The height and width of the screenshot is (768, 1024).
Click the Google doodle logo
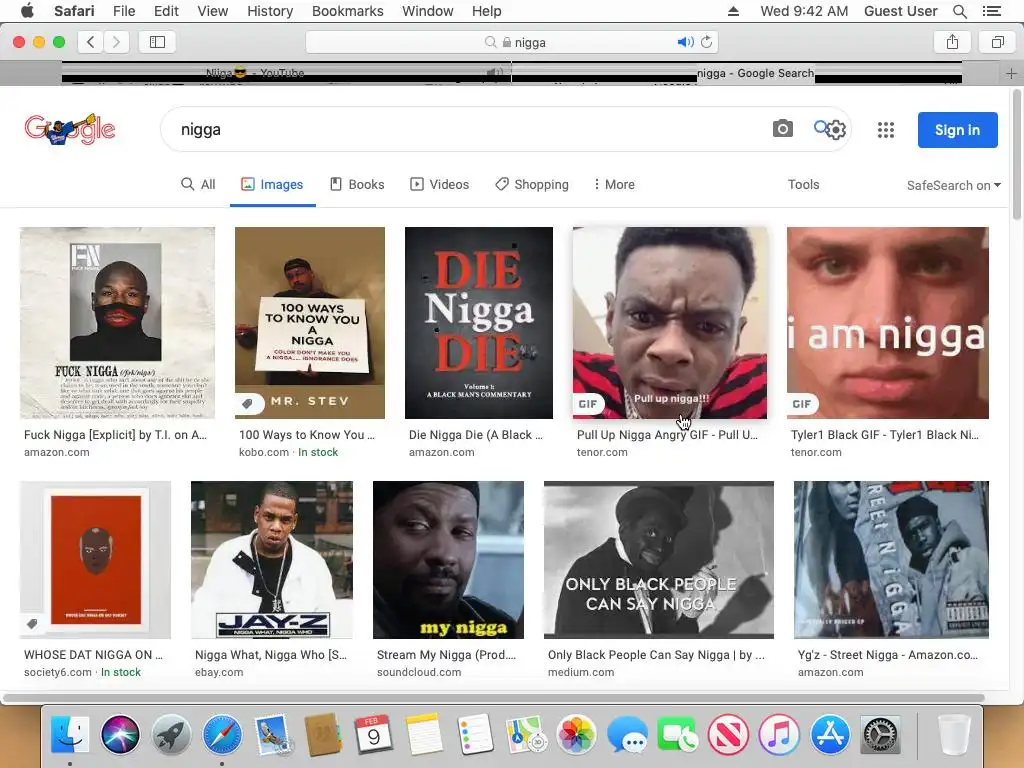[x=70, y=129]
